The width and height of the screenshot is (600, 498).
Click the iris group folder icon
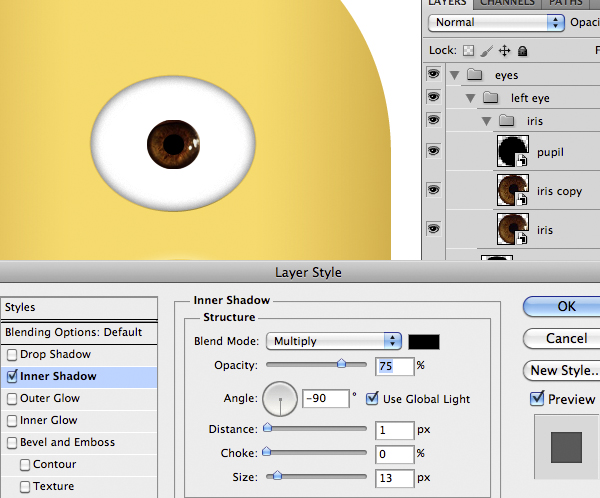pos(506,121)
